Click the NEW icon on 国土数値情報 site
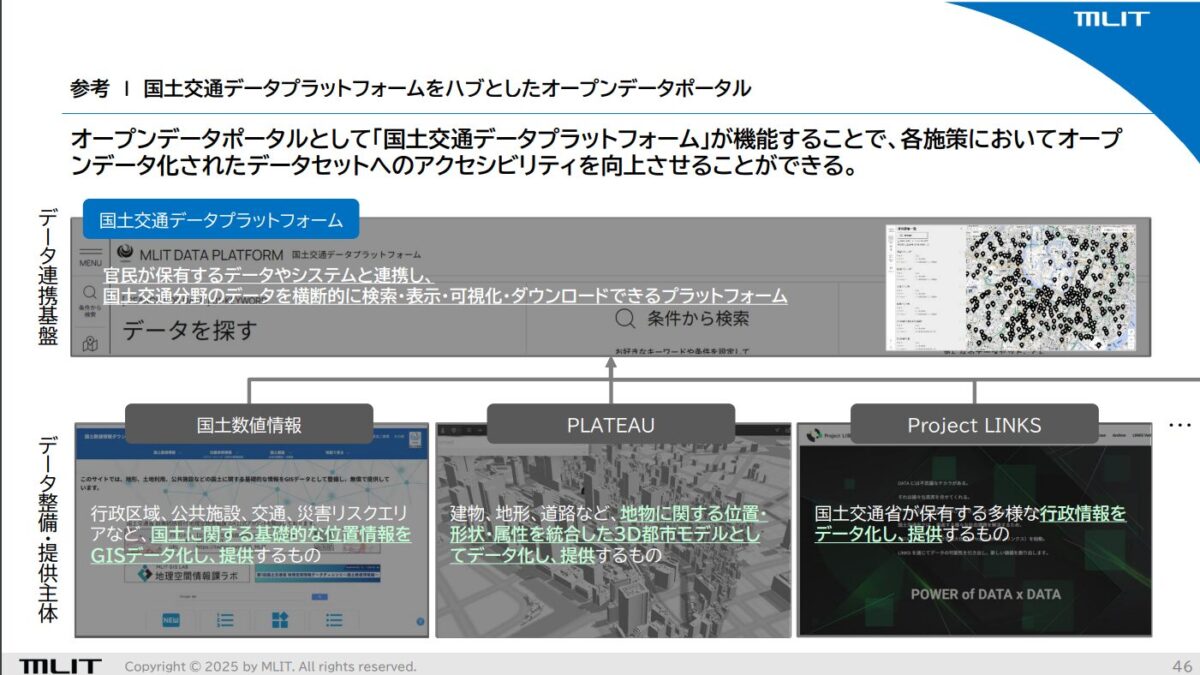 click(171, 620)
